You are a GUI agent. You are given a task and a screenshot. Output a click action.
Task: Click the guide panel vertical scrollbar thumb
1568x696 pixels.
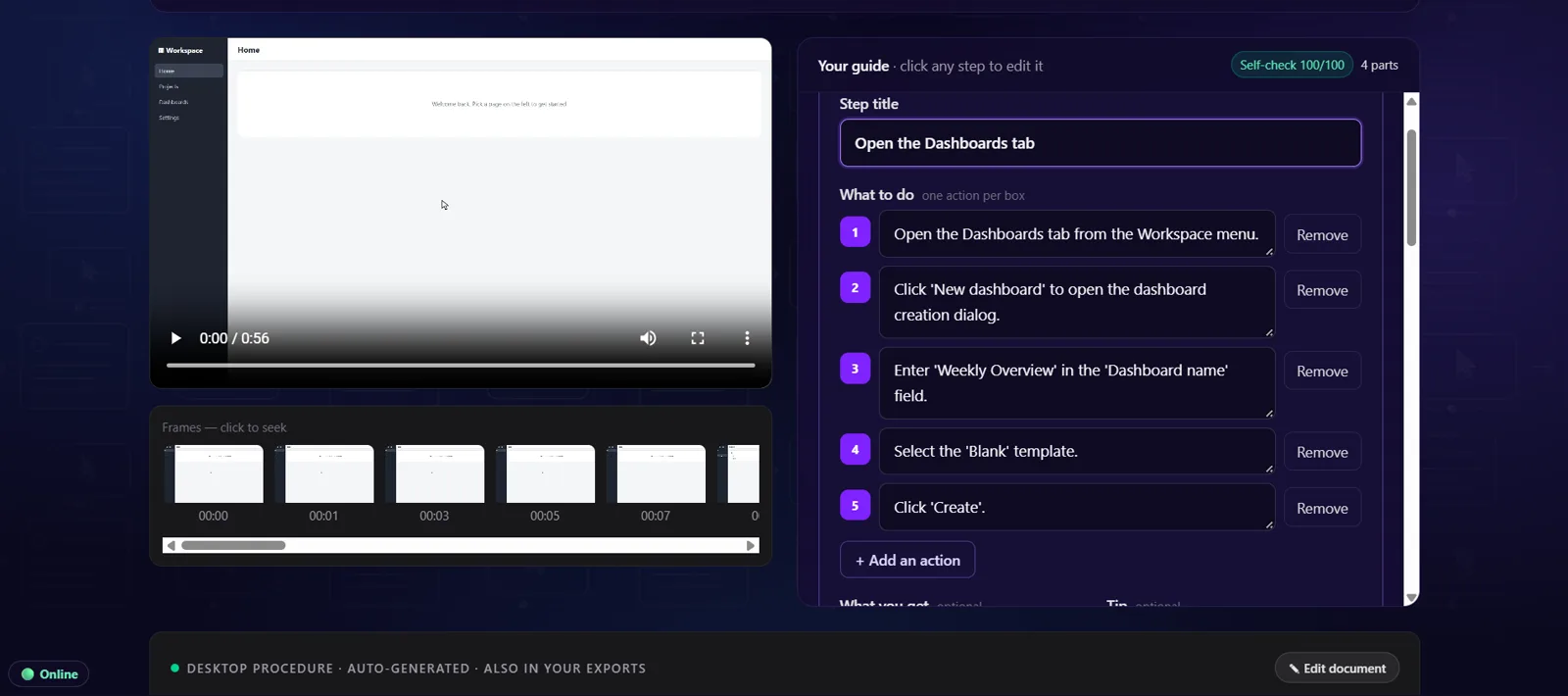point(1411,187)
